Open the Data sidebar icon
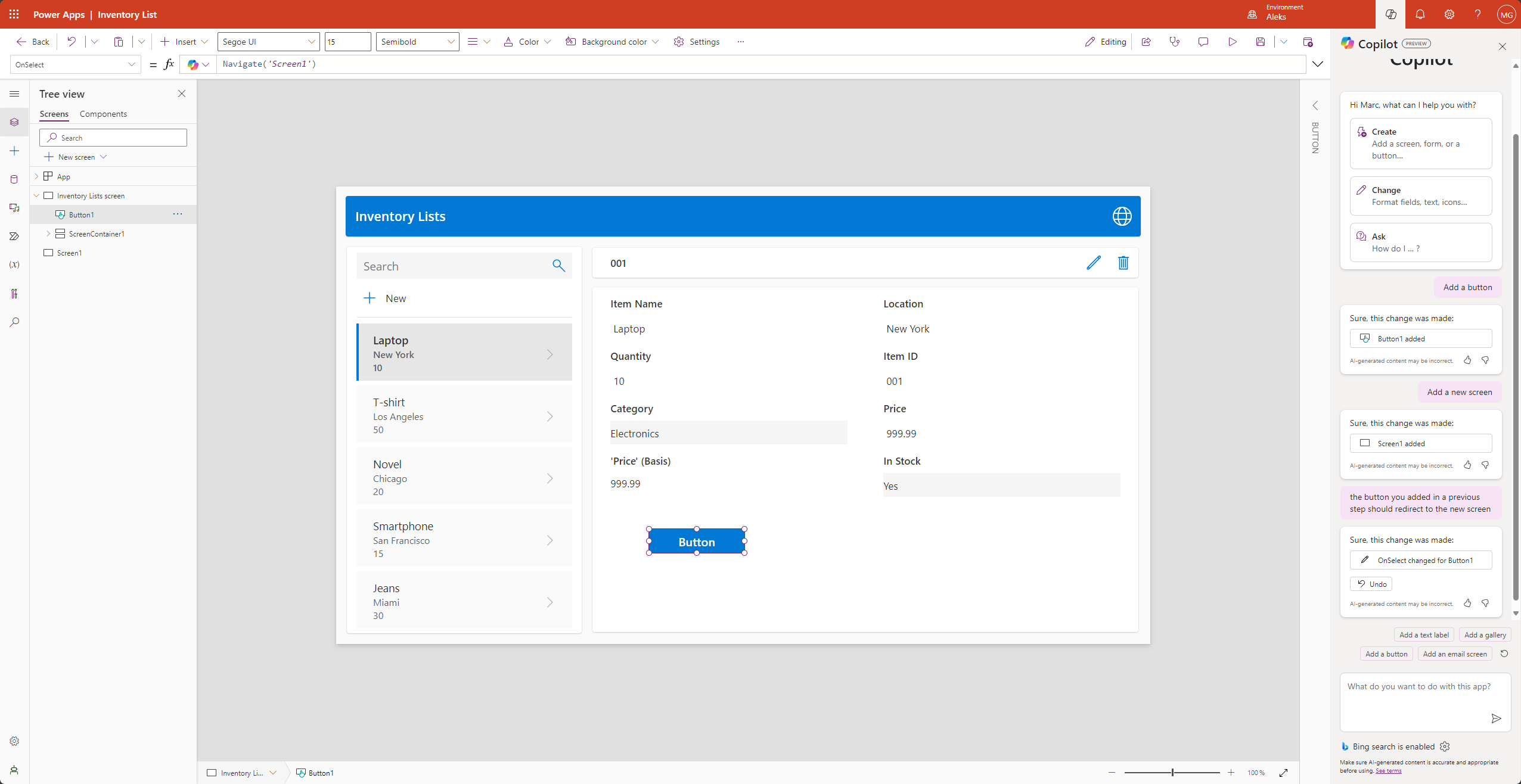This screenshot has width=1521, height=784. point(14,179)
